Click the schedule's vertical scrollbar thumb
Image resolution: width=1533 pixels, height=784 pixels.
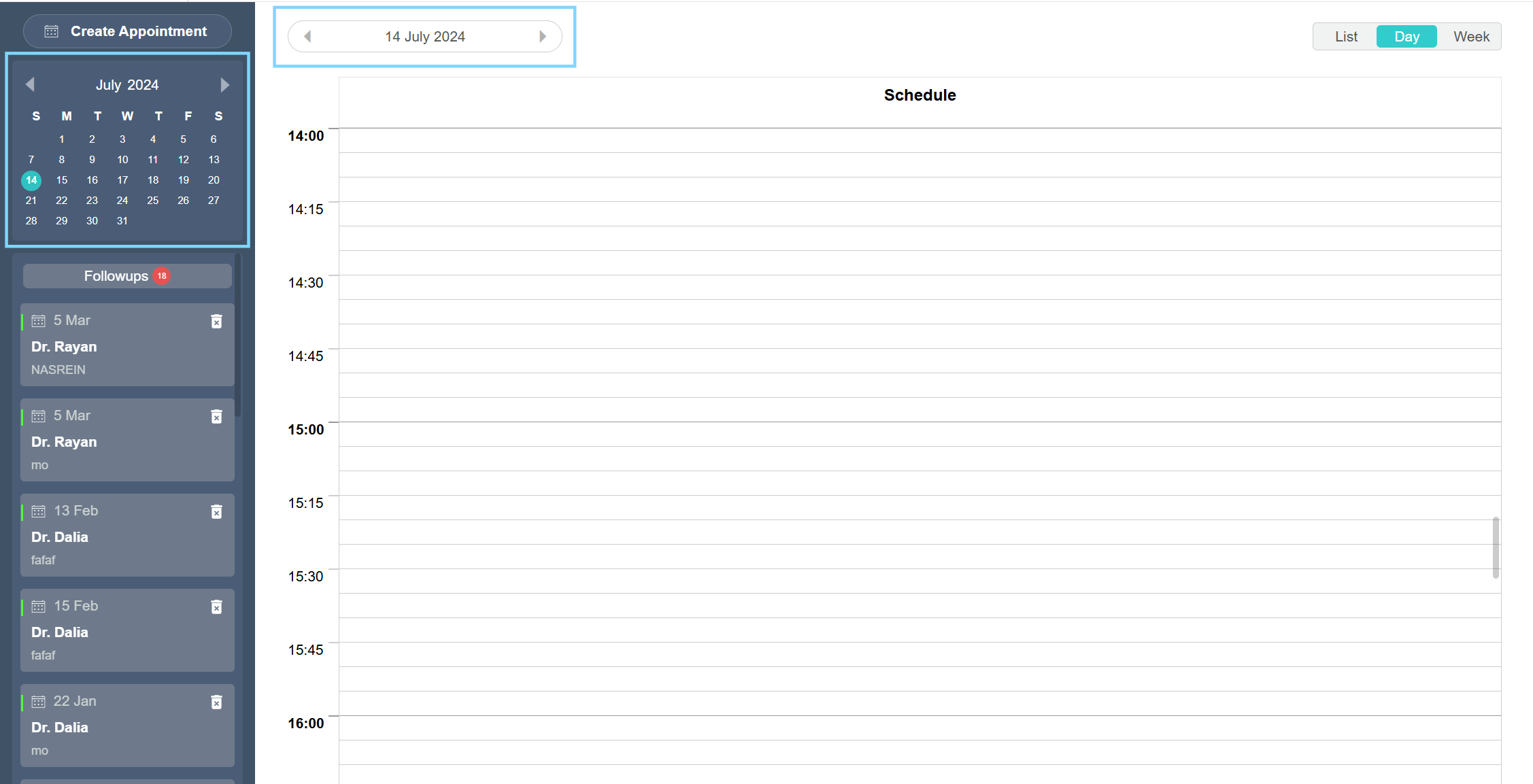[1496, 547]
